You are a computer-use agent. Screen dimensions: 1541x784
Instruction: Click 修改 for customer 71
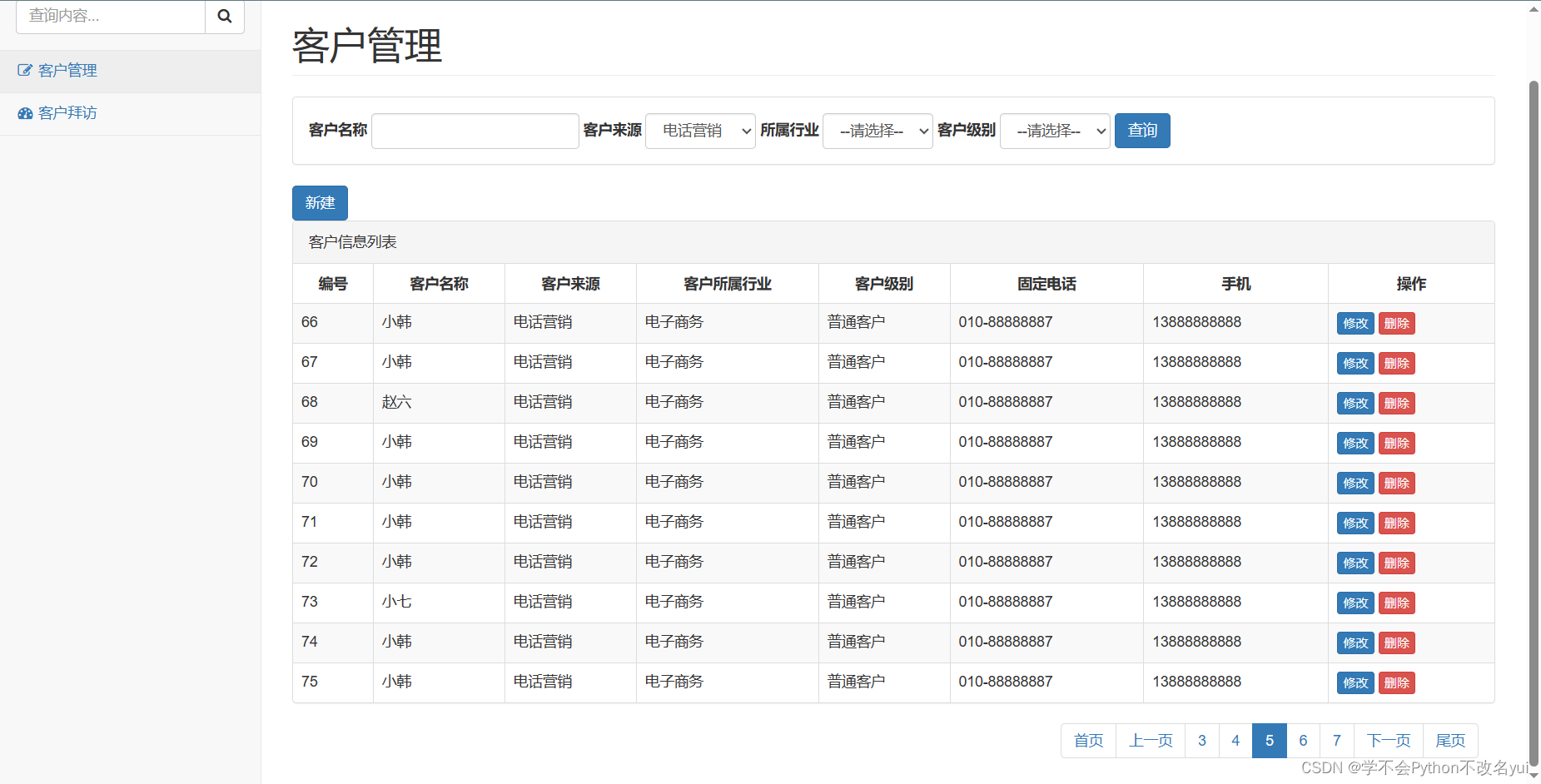[x=1355, y=523]
